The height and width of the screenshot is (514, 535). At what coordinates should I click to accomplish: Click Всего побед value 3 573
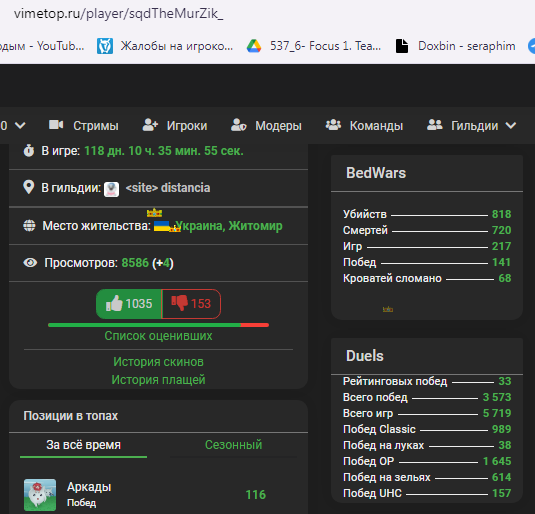(x=497, y=397)
